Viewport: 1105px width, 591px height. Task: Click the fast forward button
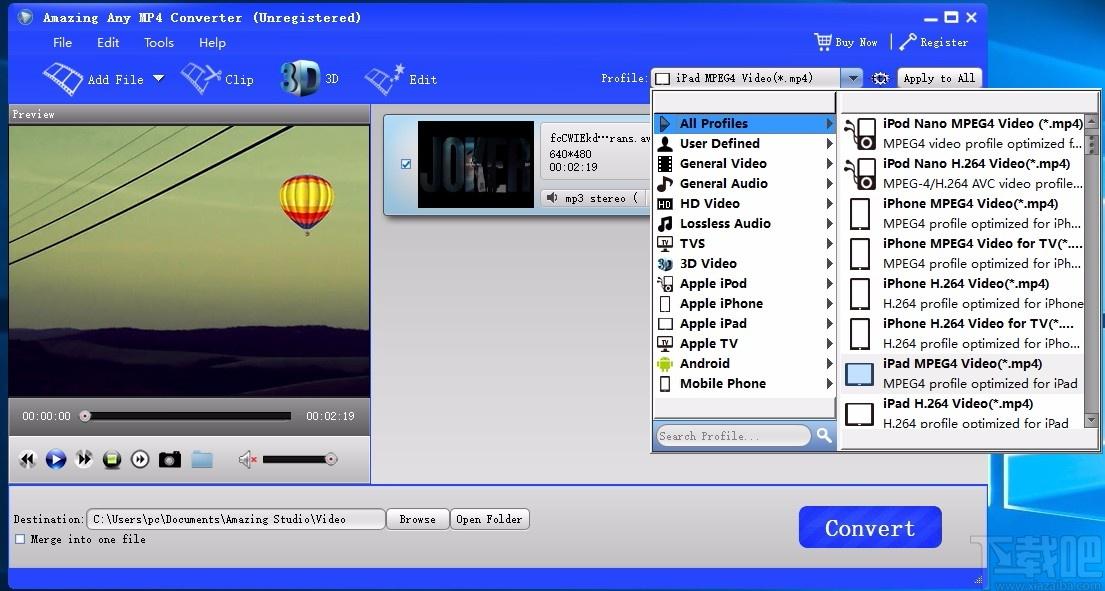point(84,460)
